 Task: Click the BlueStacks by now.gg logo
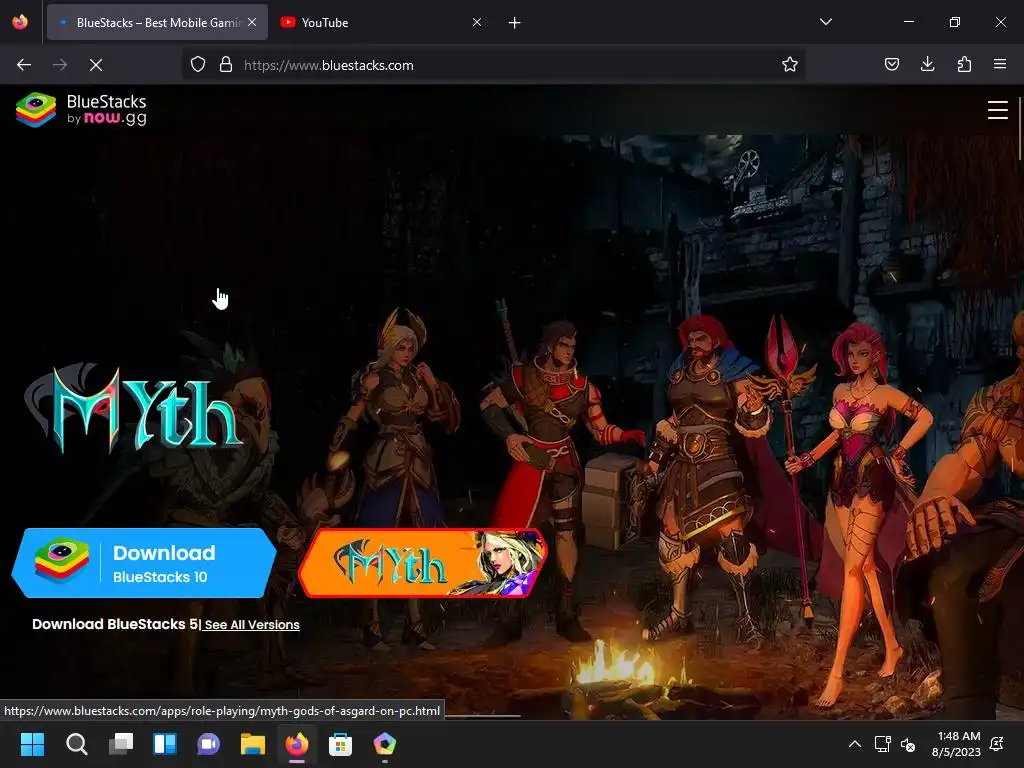pyautogui.click(x=81, y=110)
